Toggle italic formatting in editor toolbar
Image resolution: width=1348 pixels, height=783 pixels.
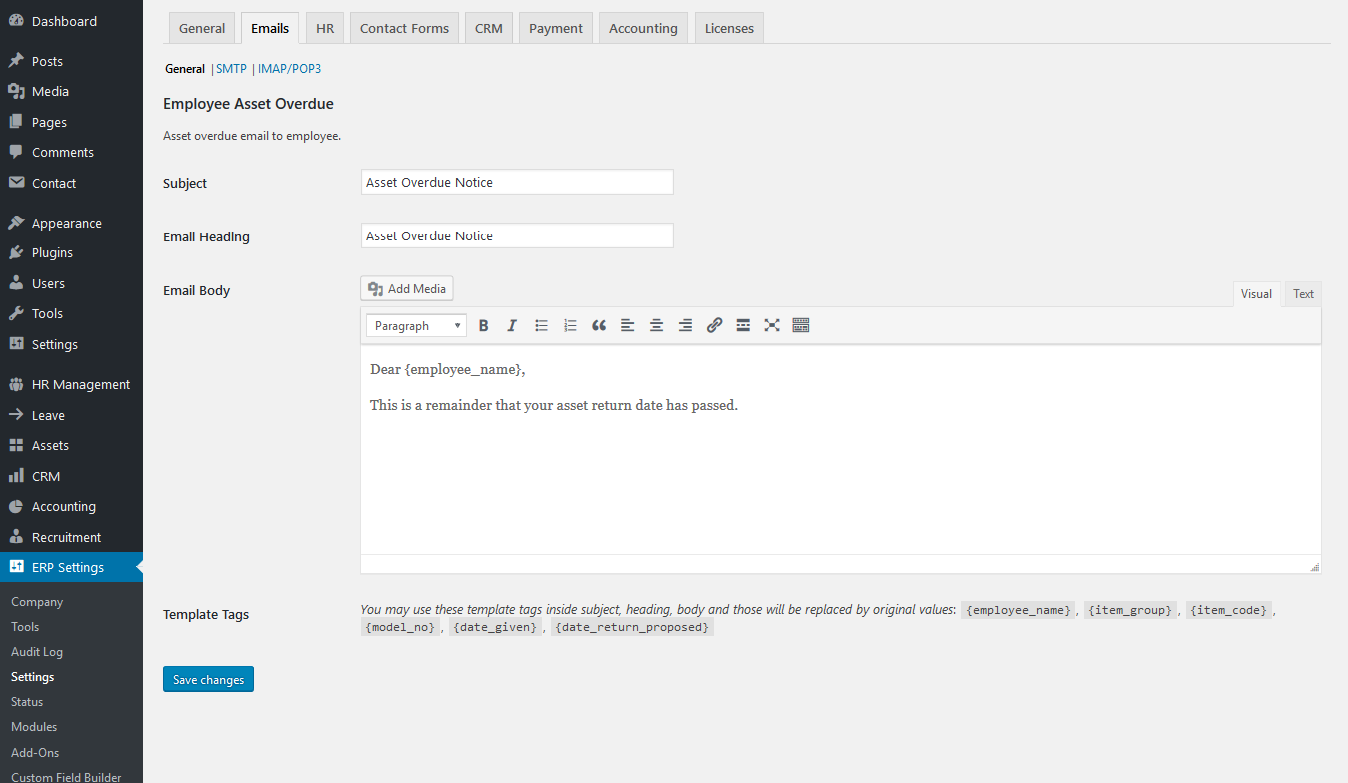tap(512, 325)
